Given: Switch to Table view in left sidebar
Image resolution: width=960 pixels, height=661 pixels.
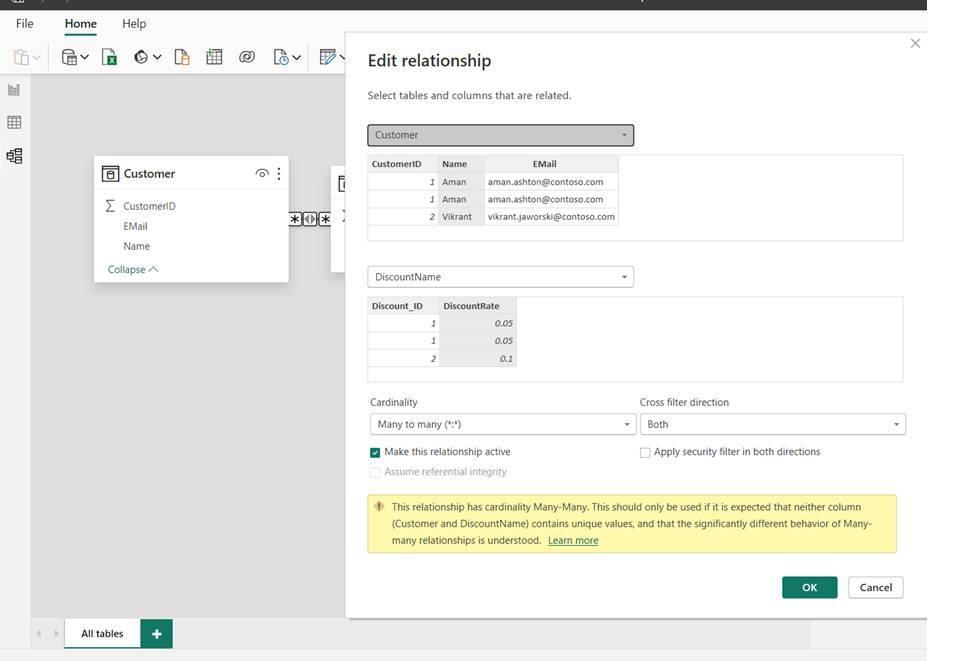Looking at the screenshot, I should [14, 122].
